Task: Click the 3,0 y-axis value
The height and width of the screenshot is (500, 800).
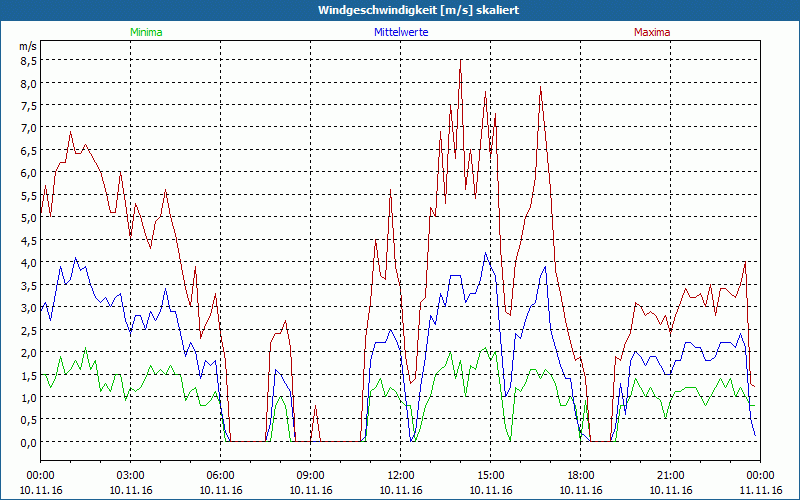Action: tap(29, 308)
